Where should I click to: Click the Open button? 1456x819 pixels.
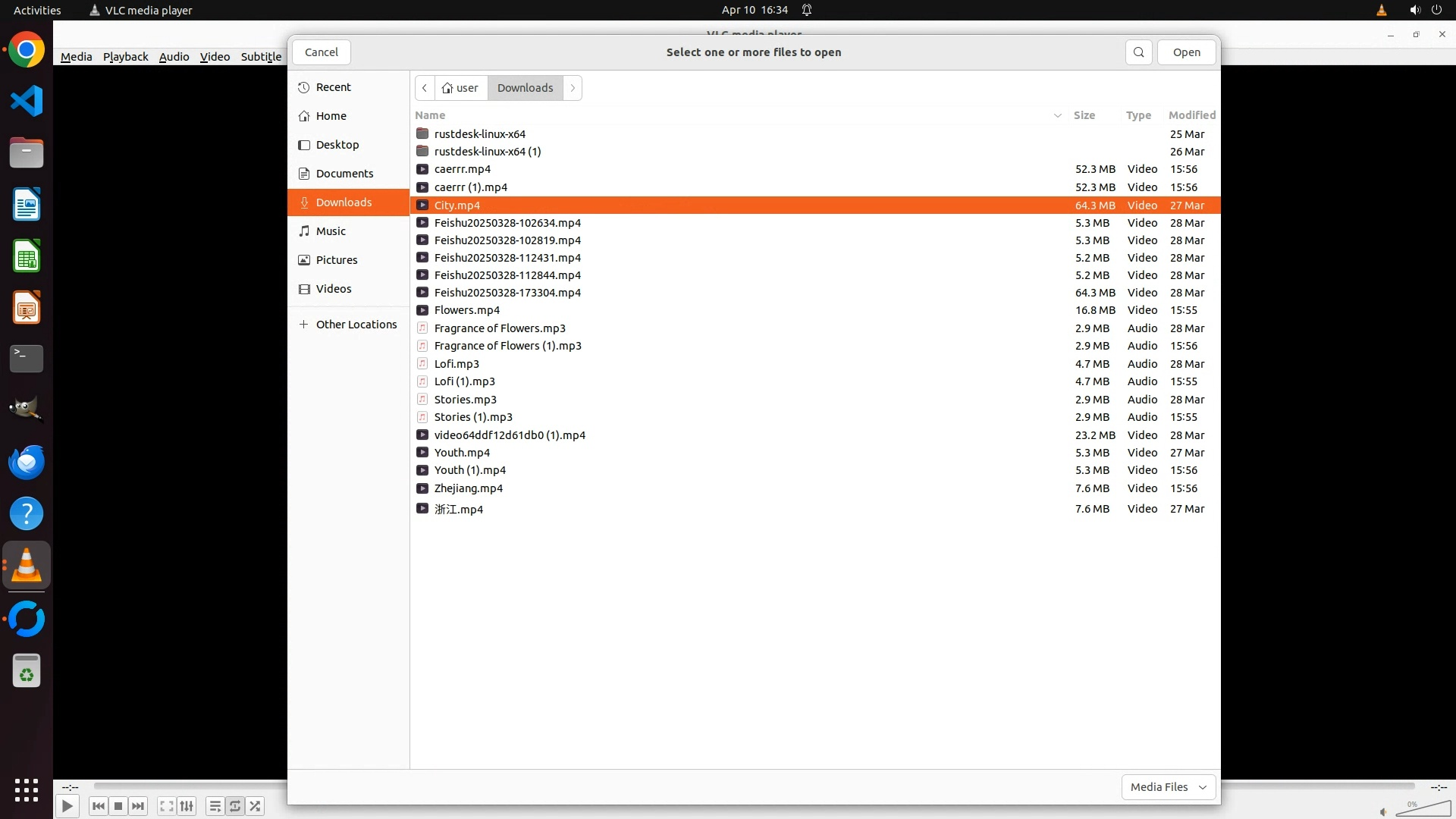1186,52
